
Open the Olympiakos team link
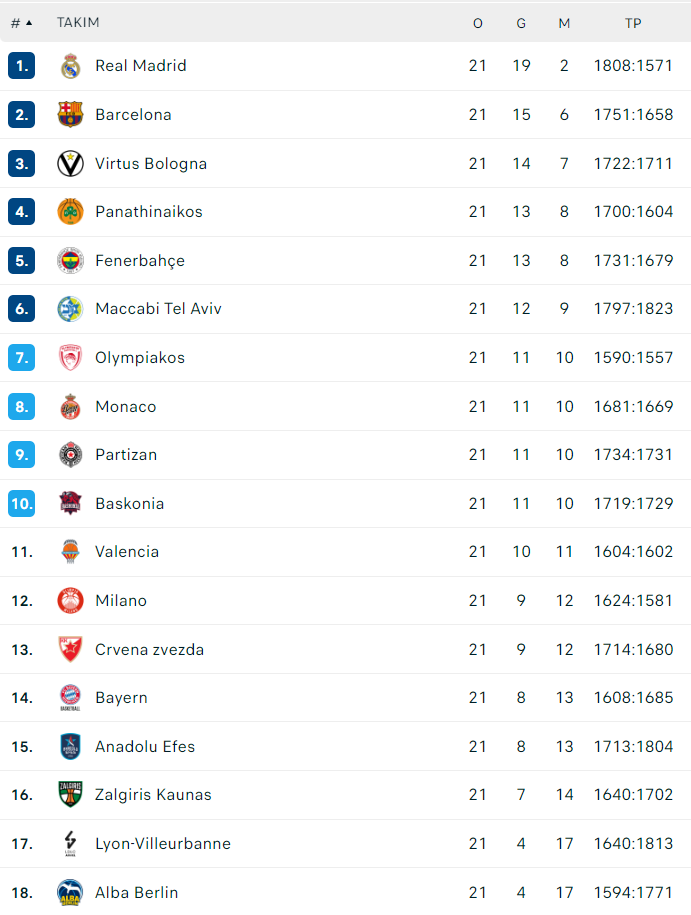pyautogui.click(x=140, y=358)
